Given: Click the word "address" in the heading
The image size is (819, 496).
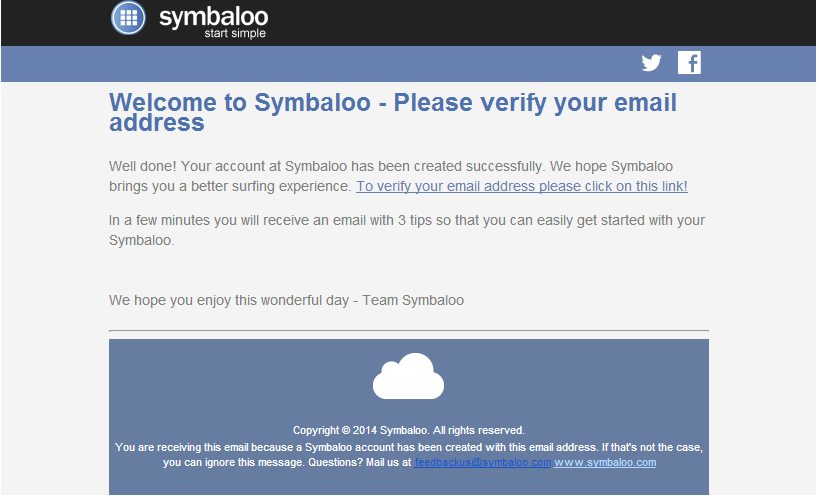Looking at the screenshot, I should click(x=157, y=123).
